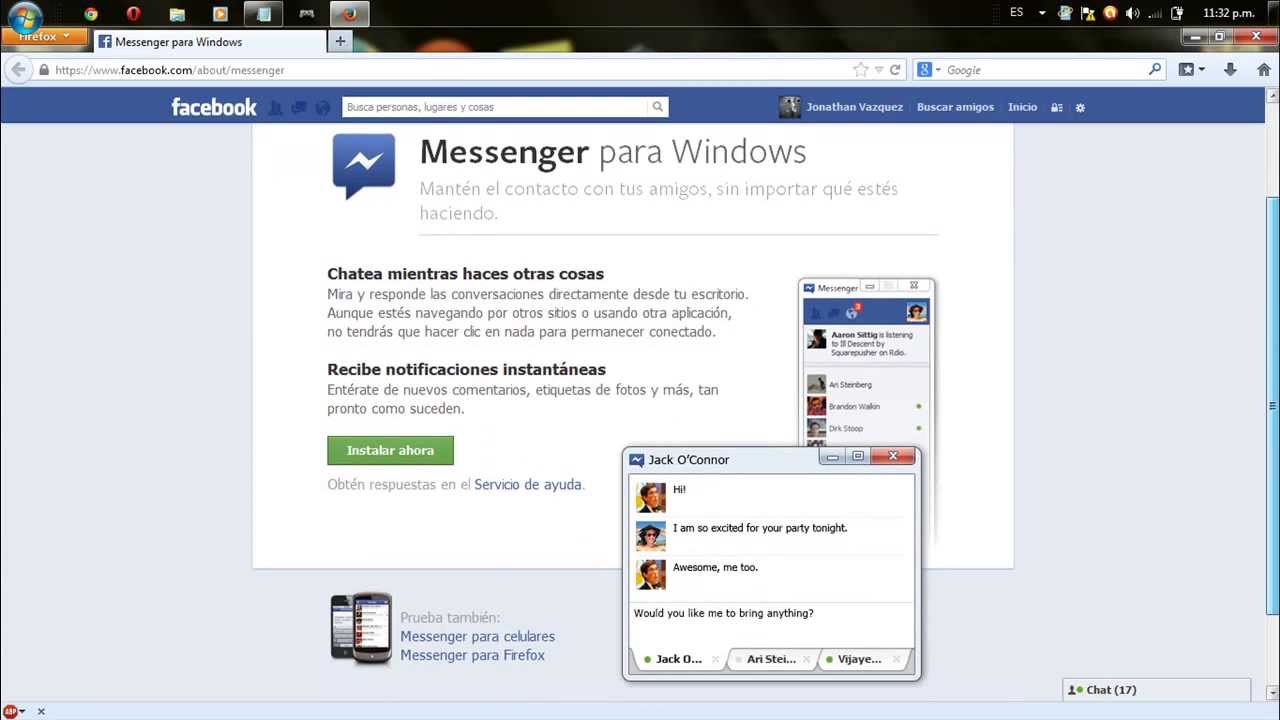Open Facebook friend requests icon
Viewport: 1280px width, 720px height.
[x=276, y=107]
